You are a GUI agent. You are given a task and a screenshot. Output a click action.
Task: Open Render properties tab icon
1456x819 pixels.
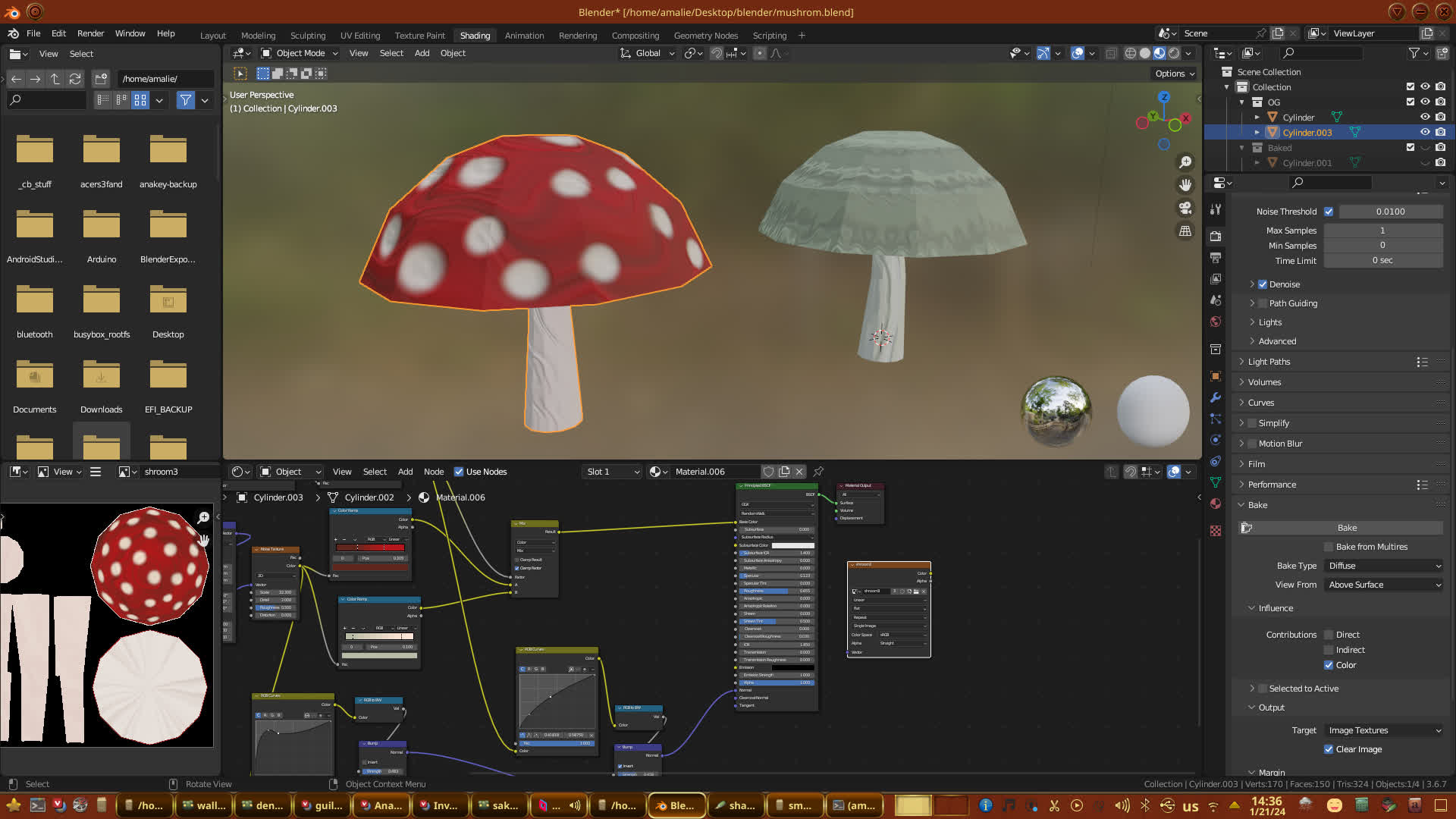coord(1216,236)
